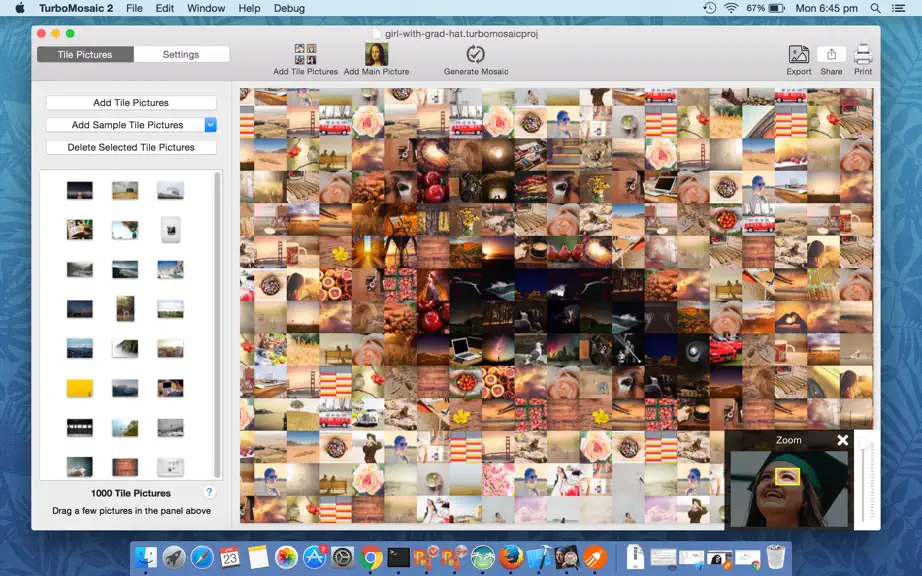Screen dimensions: 922x576
Task: Click the Add Tile Pictures toolbar icon
Action: [305, 54]
